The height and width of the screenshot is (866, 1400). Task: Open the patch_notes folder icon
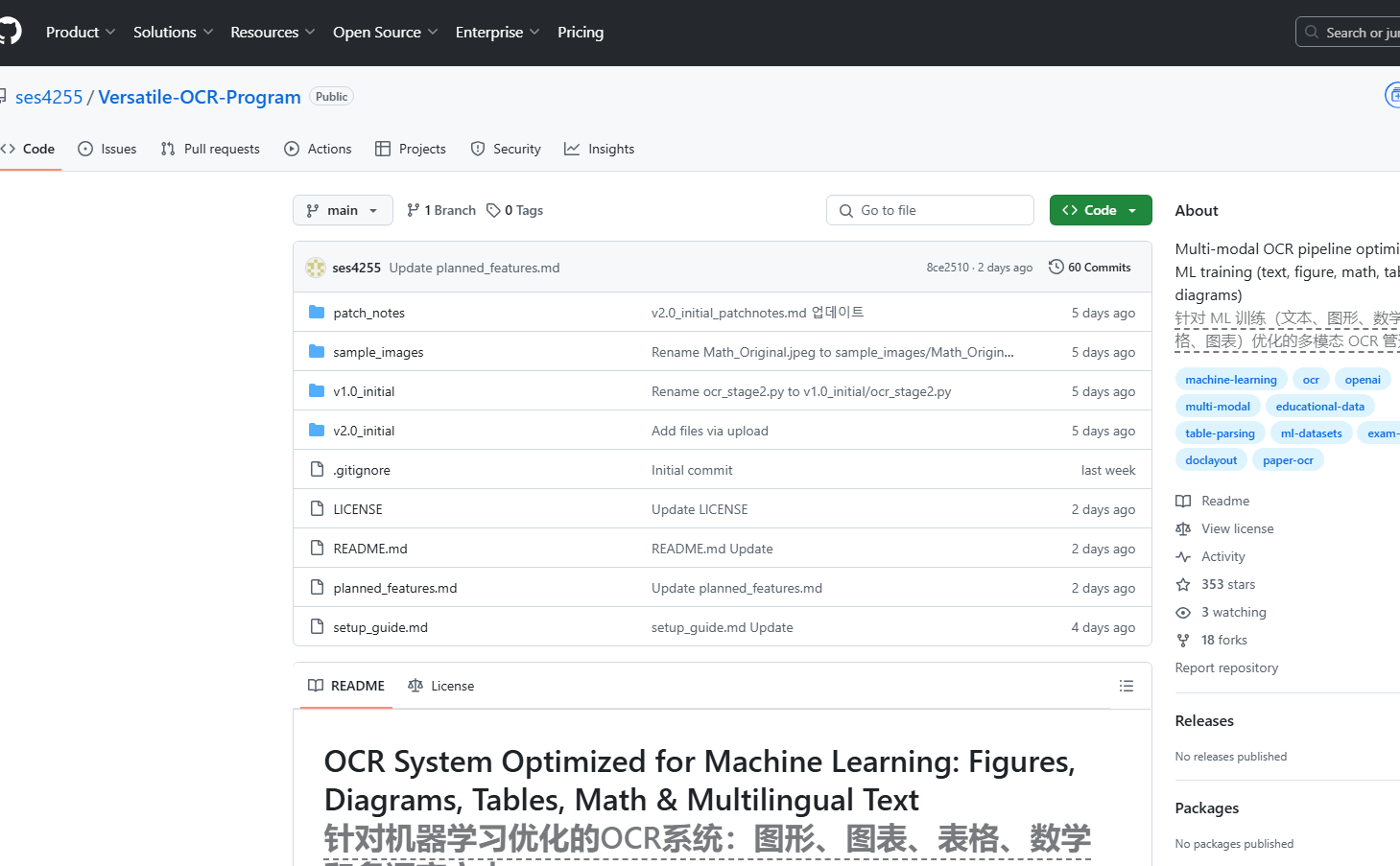[x=317, y=312]
